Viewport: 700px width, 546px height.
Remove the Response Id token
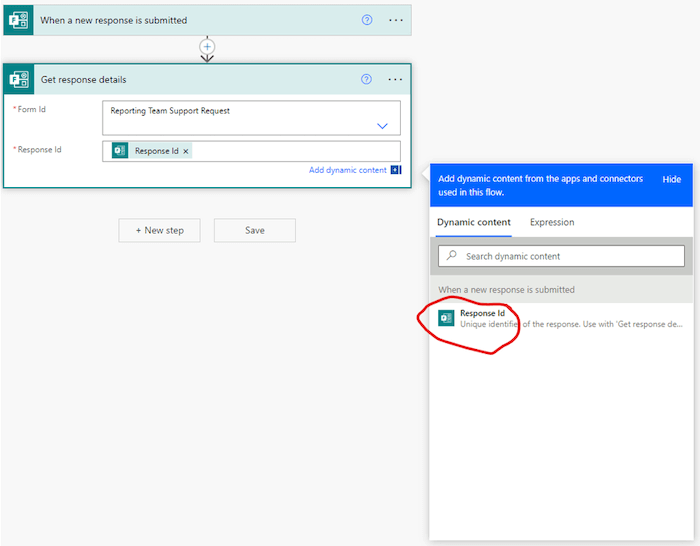(186, 151)
